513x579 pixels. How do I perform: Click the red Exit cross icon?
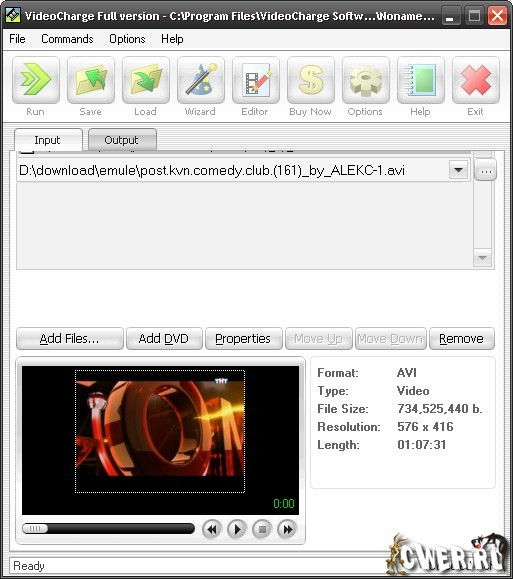point(476,80)
